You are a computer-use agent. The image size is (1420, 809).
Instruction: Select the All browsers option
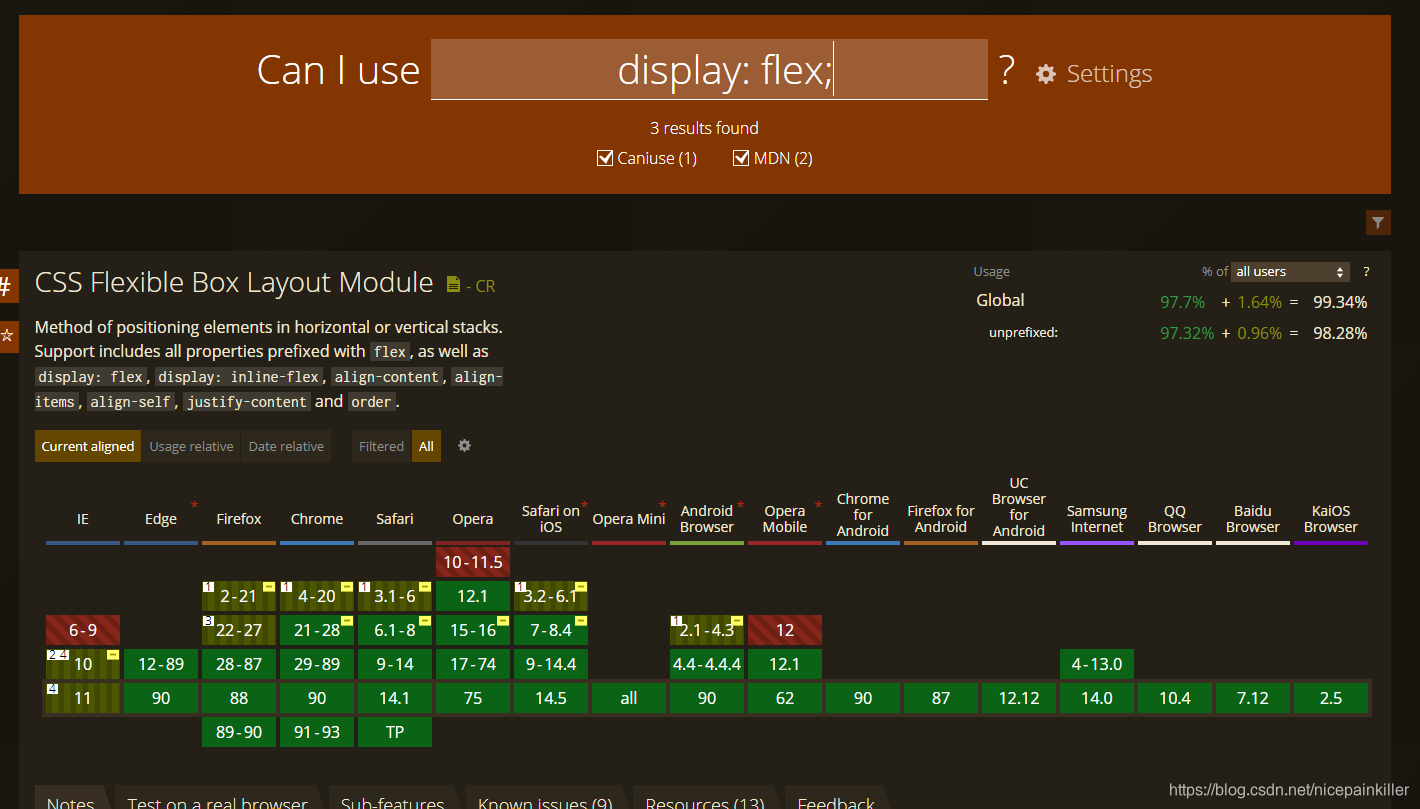(x=426, y=446)
